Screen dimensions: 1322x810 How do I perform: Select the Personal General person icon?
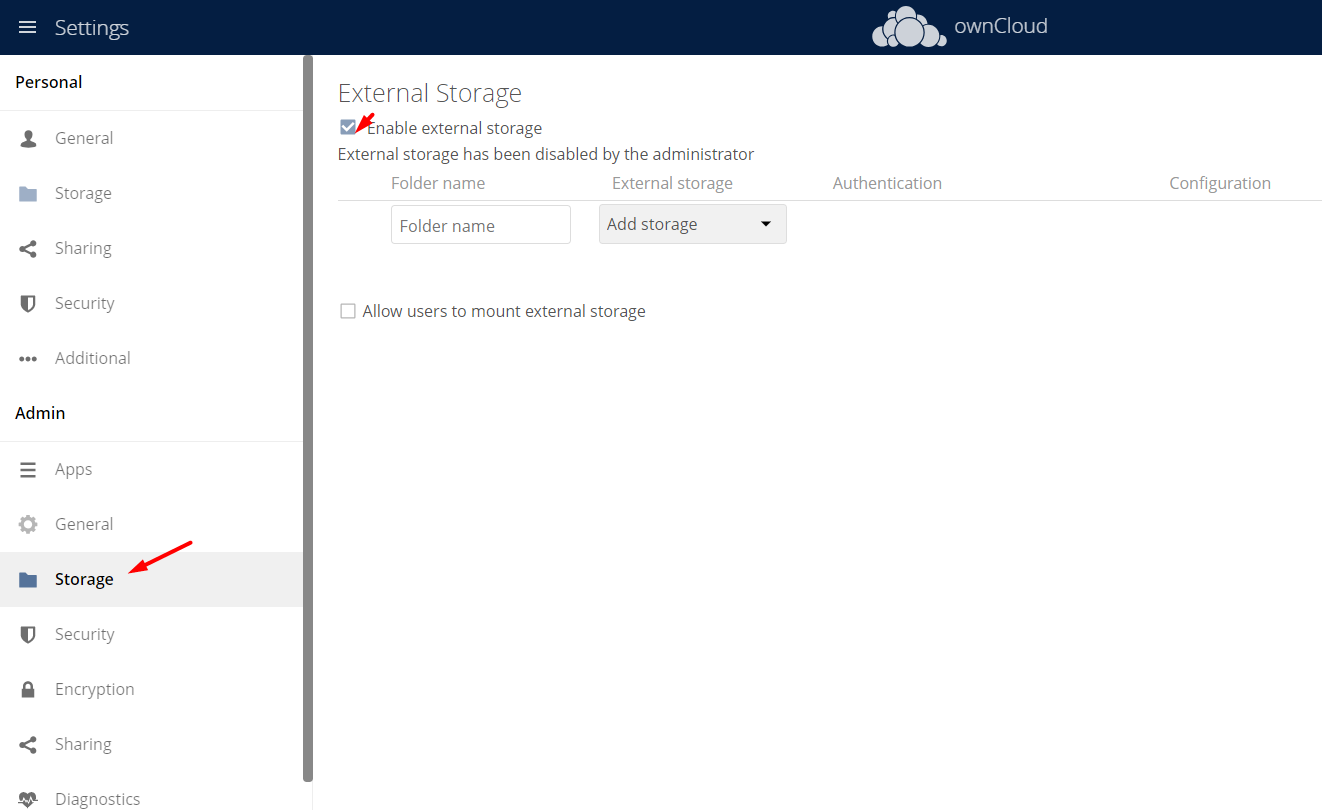pos(28,137)
